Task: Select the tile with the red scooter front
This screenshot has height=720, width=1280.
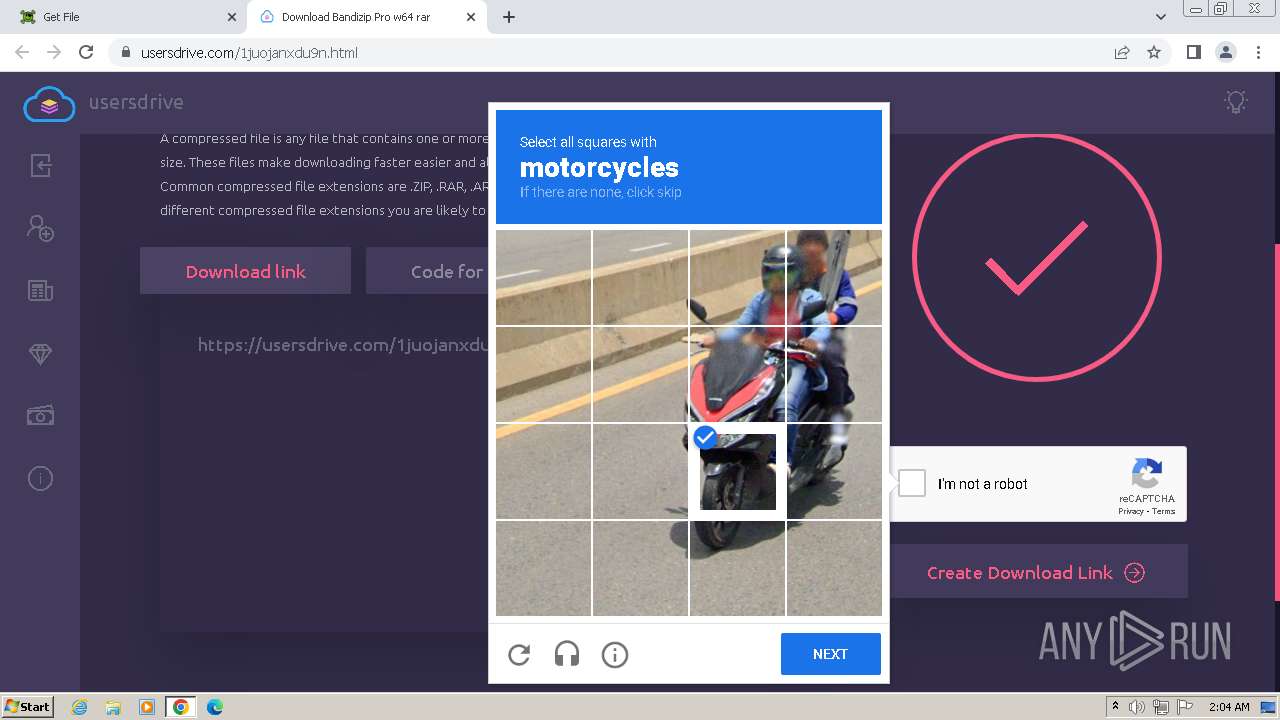Action: pyautogui.click(x=738, y=374)
